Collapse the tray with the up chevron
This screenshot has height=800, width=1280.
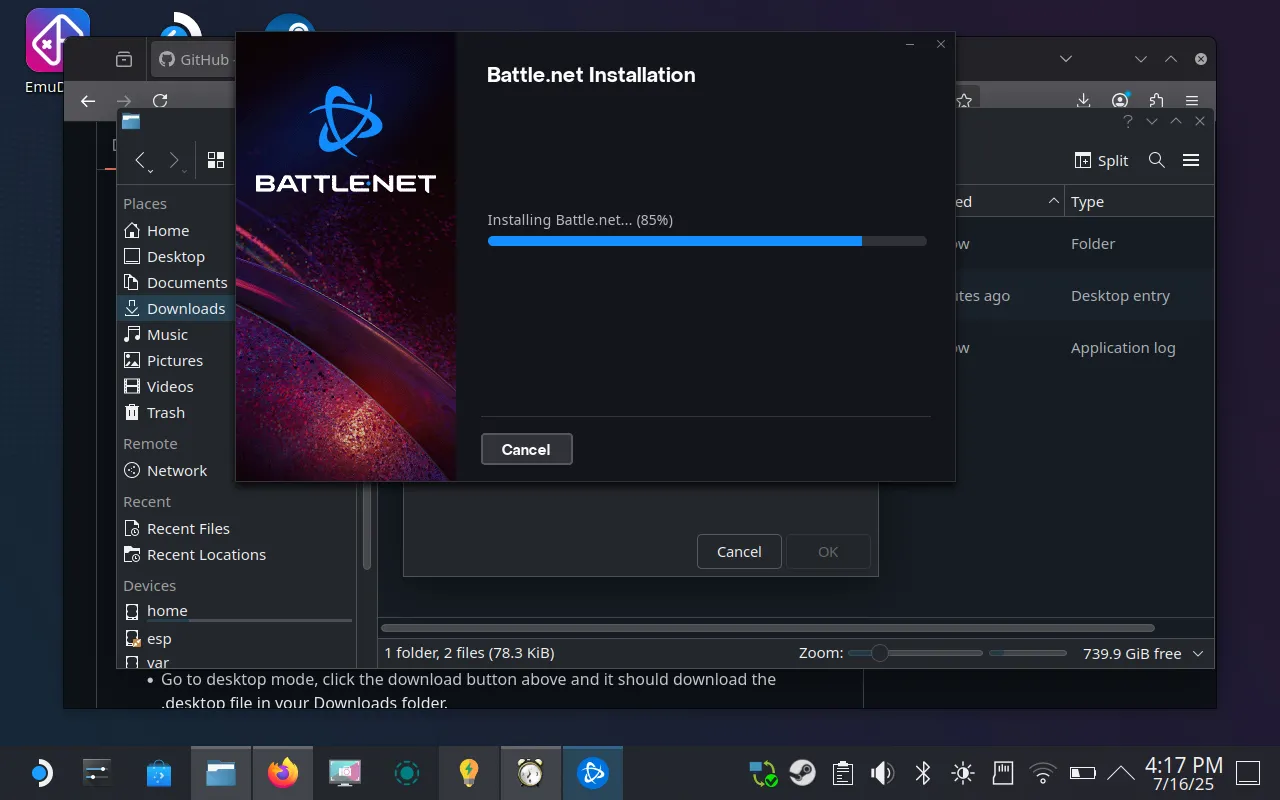[1119, 772]
